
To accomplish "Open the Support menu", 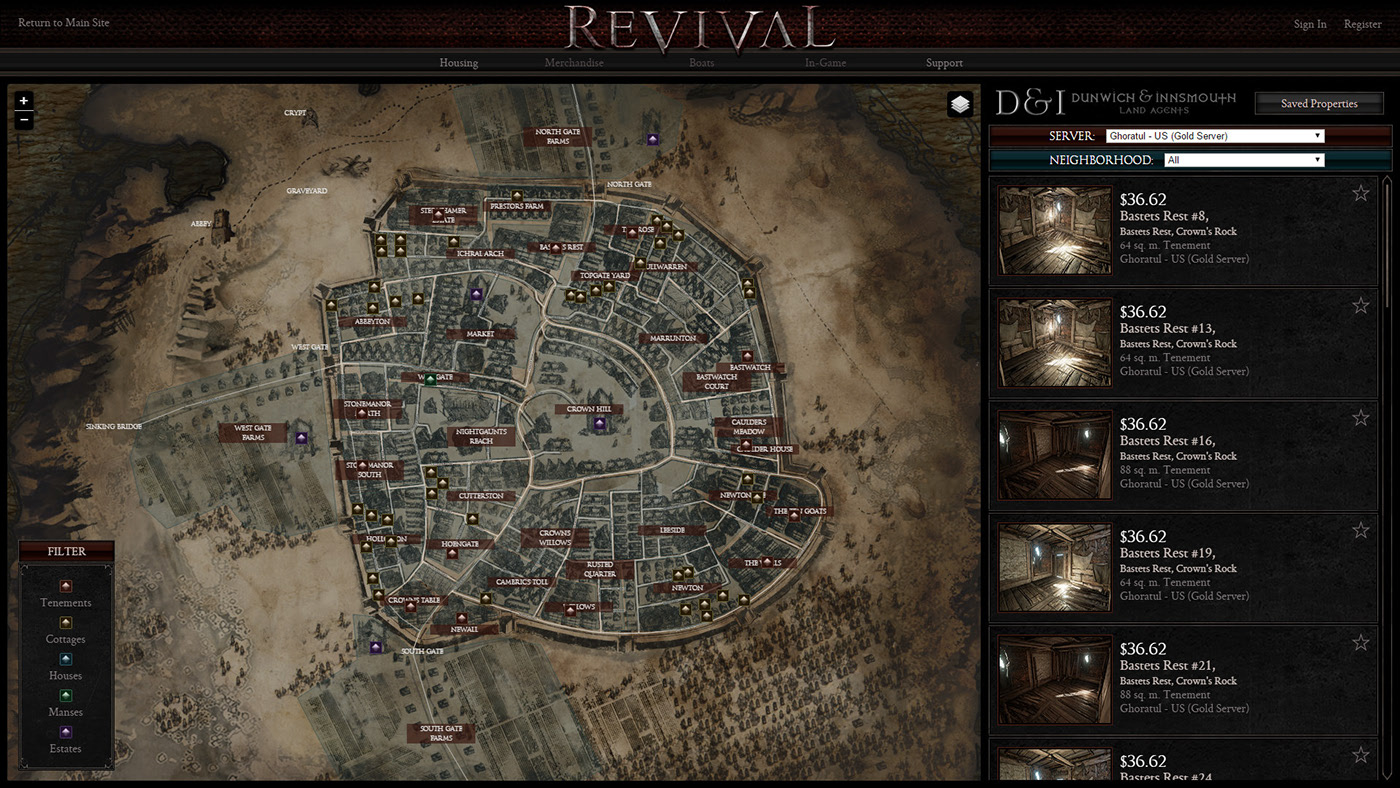I will pyautogui.click(x=944, y=63).
